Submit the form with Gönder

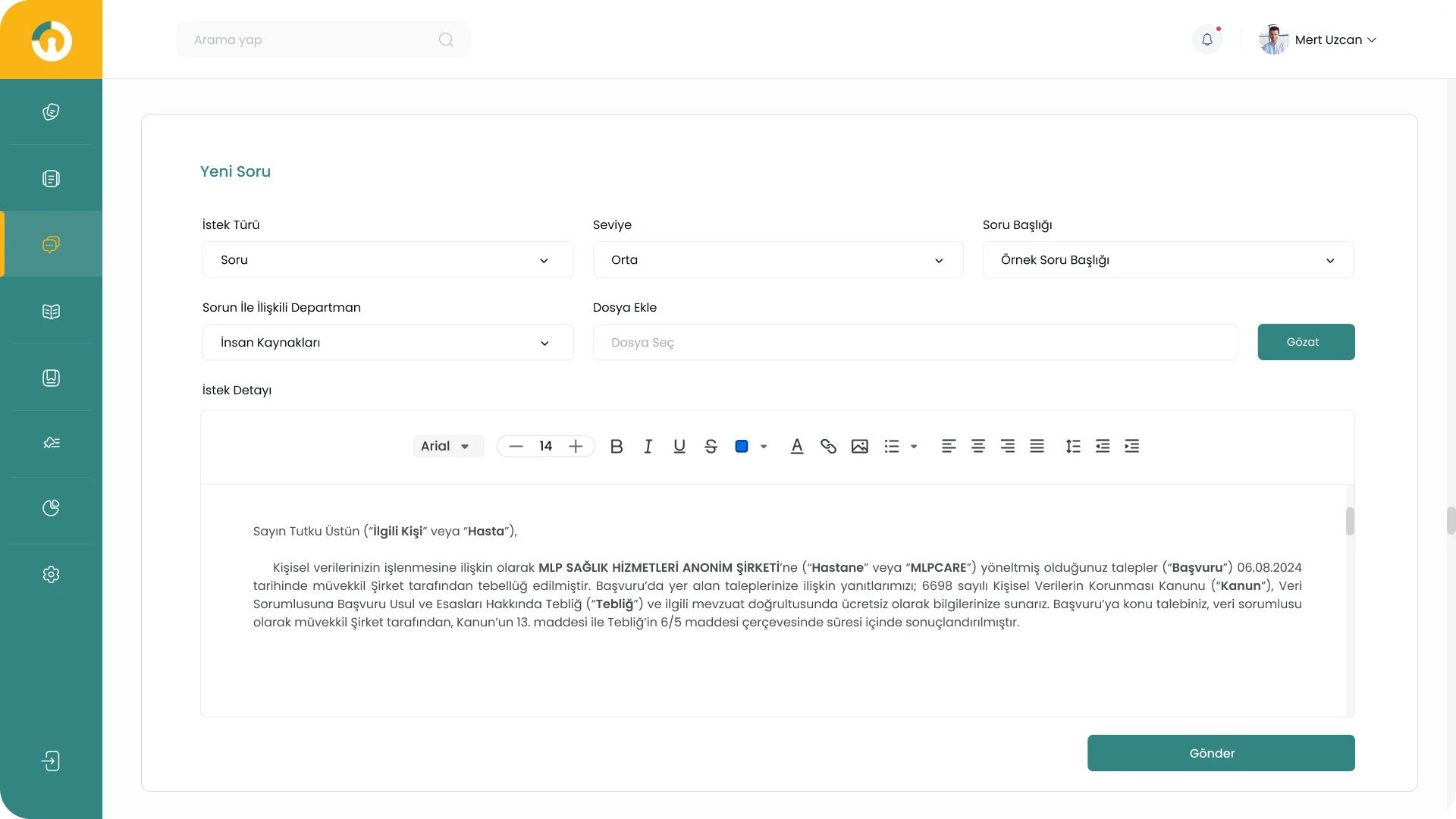pyautogui.click(x=1220, y=753)
